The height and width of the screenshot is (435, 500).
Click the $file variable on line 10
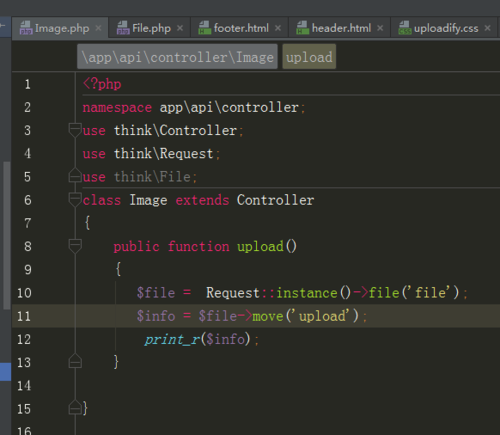pyautogui.click(x=156, y=293)
